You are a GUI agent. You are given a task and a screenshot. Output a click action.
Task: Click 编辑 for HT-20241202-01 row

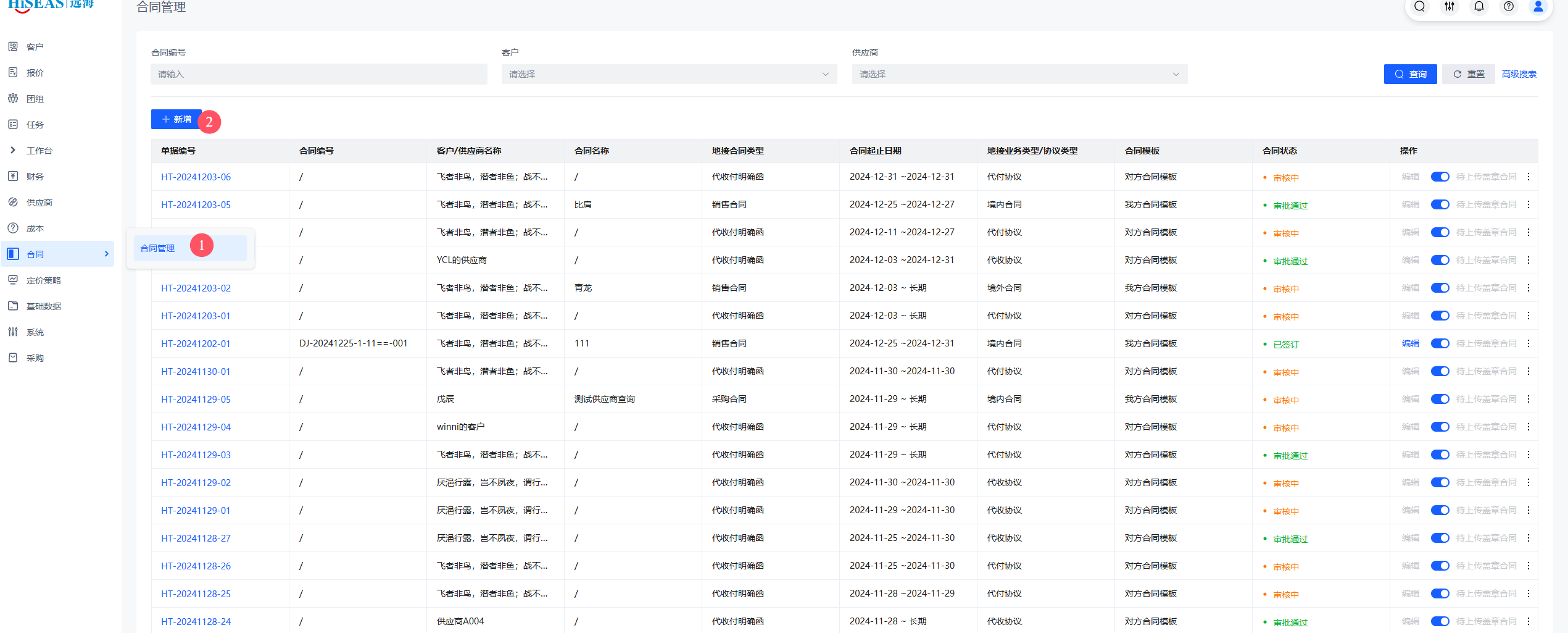coord(1410,343)
